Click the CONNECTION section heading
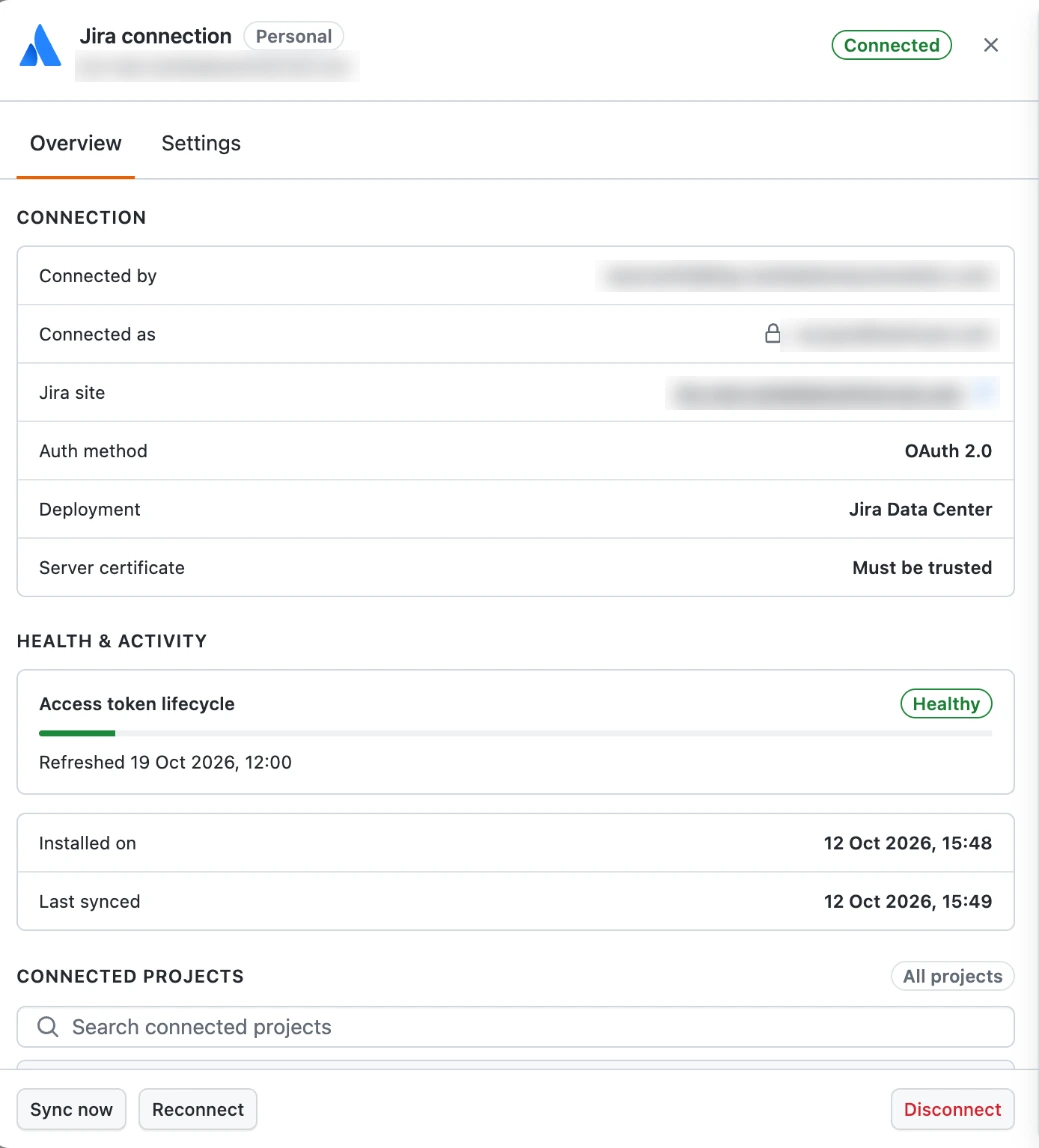Viewport: 1039px width, 1148px height. (x=81, y=217)
